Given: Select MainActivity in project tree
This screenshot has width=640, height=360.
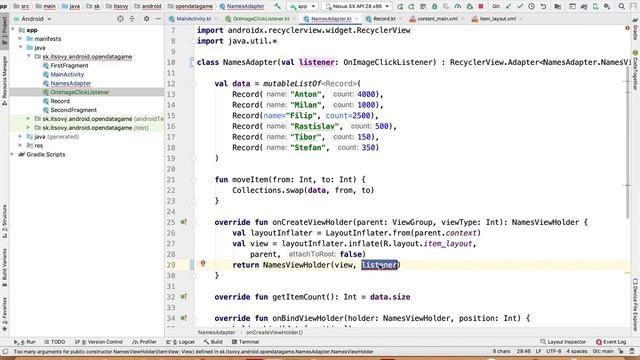Looking at the screenshot, I should [x=67, y=74].
